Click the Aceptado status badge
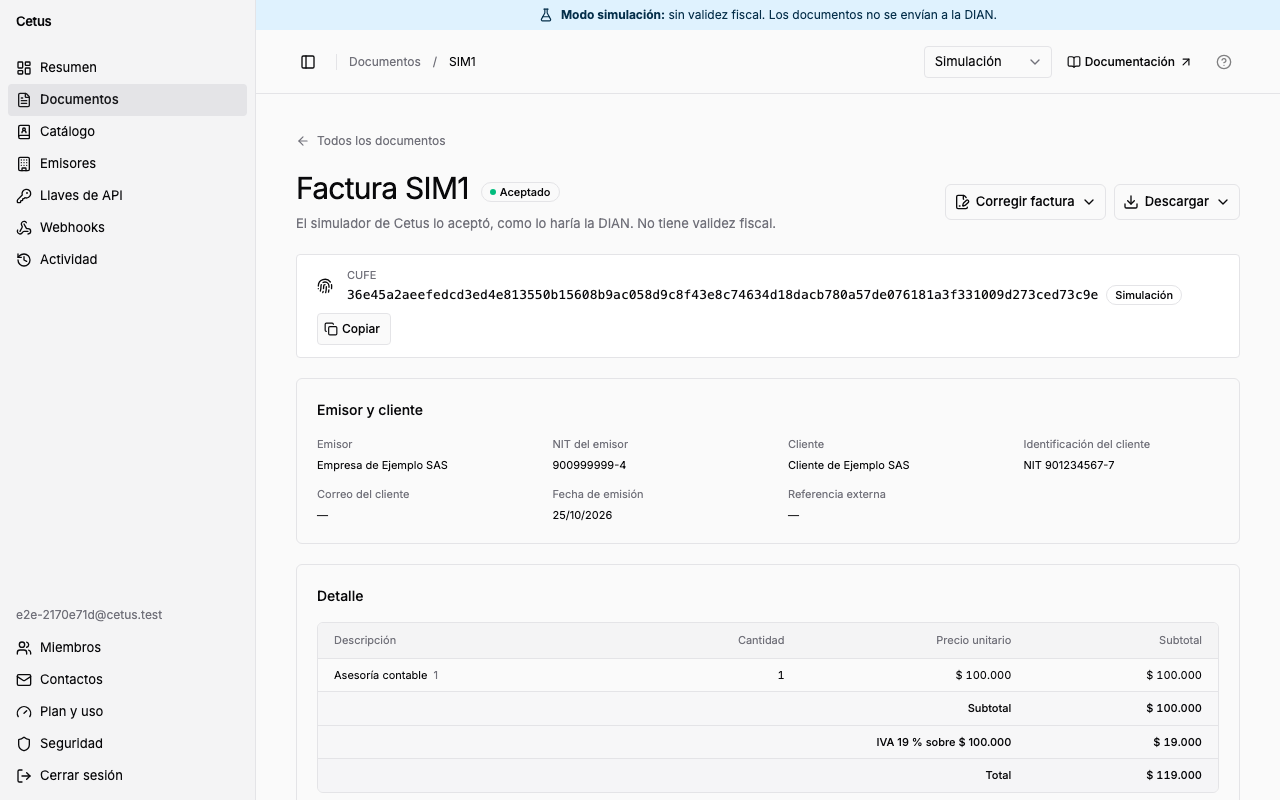The height and width of the screenshot is (800, 1280). [x=520, y=192]
